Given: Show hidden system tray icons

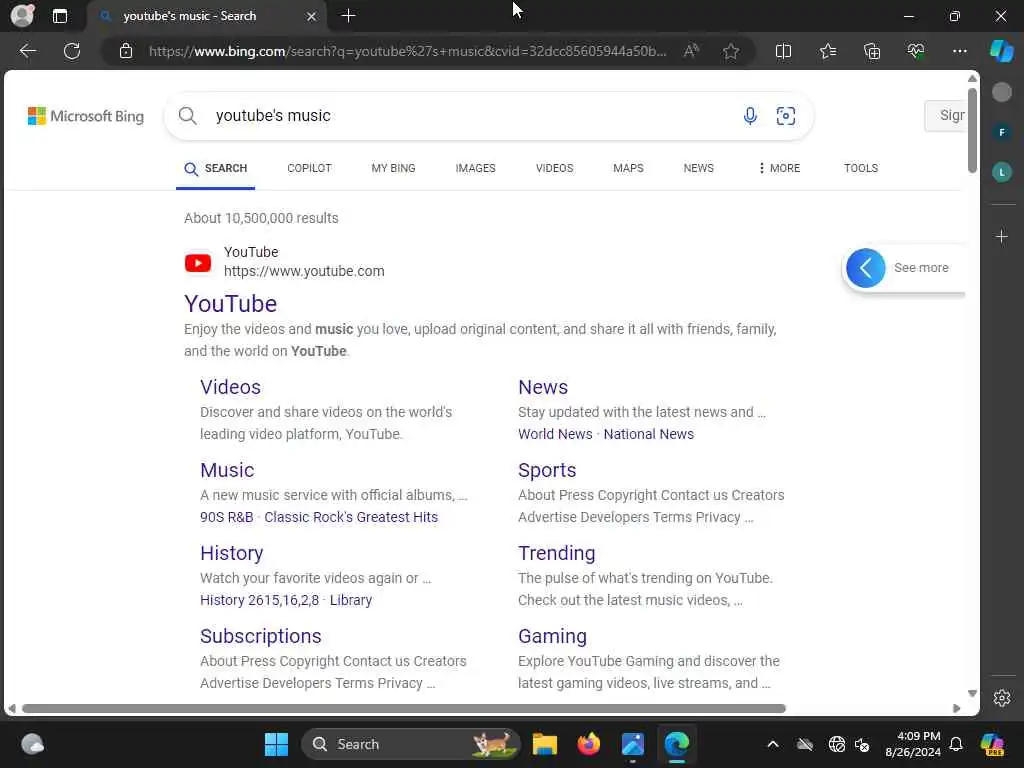Looking at the screenshot, I should pos(773,744).
